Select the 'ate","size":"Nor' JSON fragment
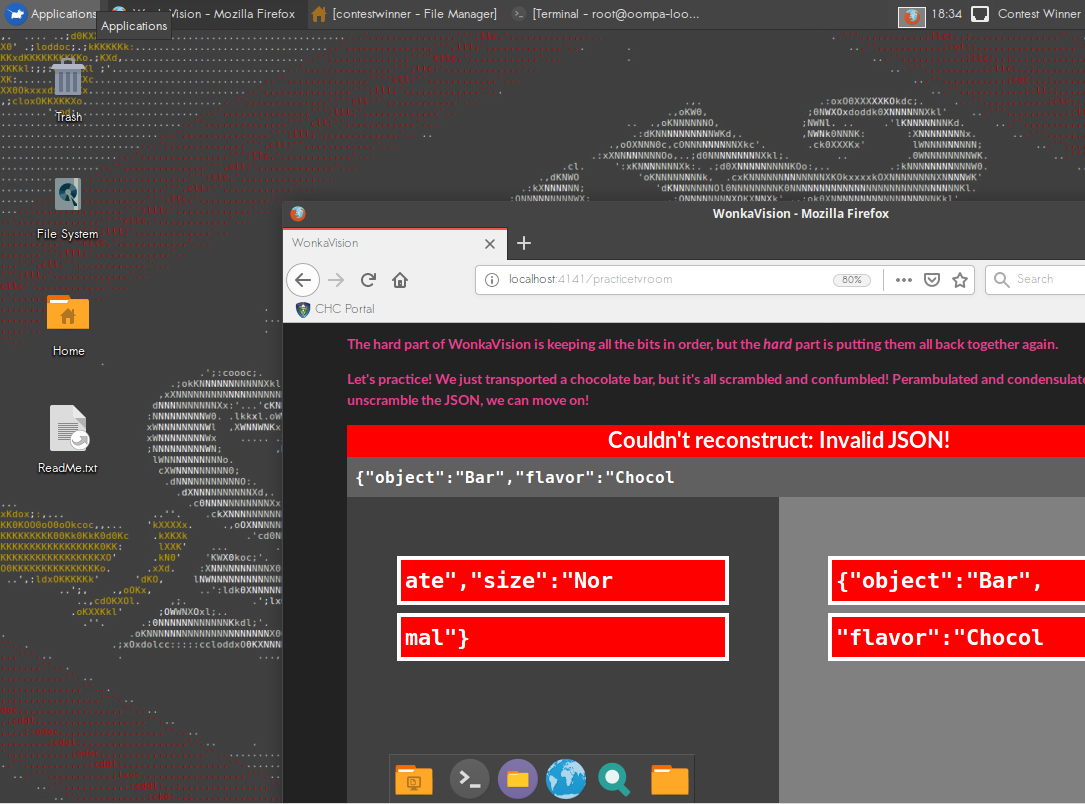This screenshot has width=1085, height=804. (562, 581)
